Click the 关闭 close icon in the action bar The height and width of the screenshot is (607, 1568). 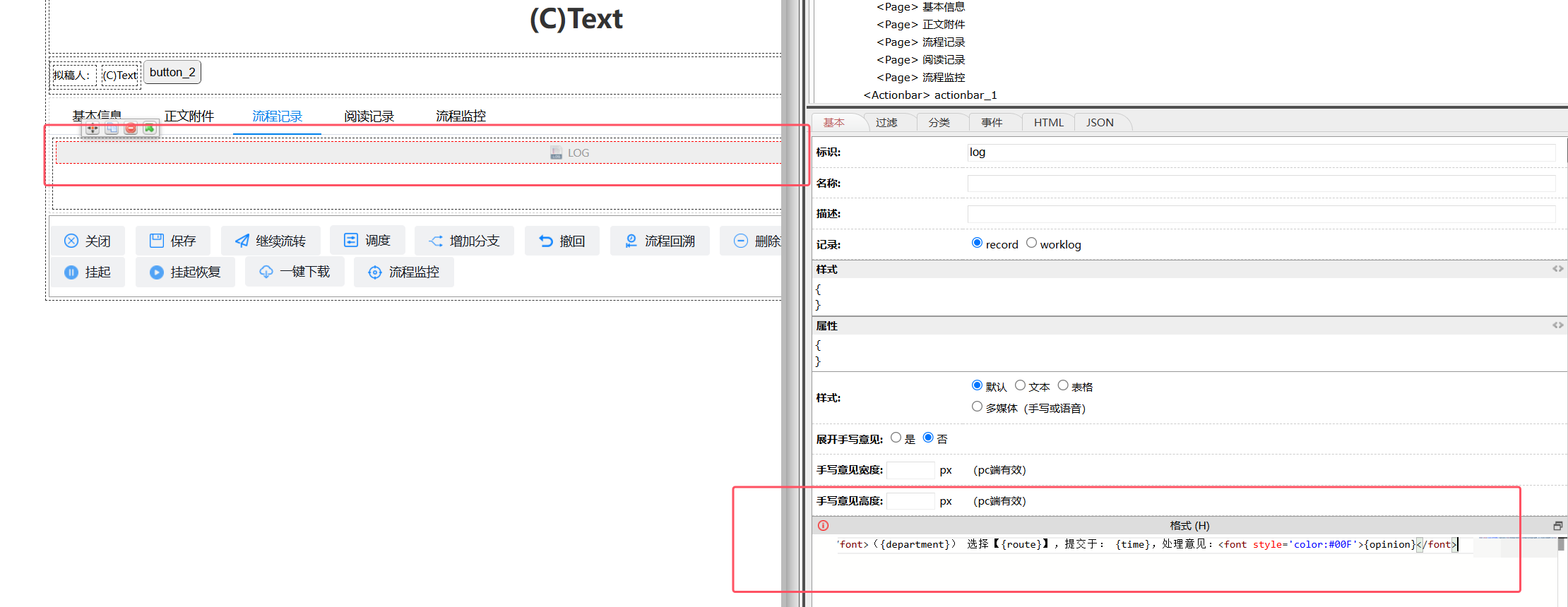(x=71, y=241)
